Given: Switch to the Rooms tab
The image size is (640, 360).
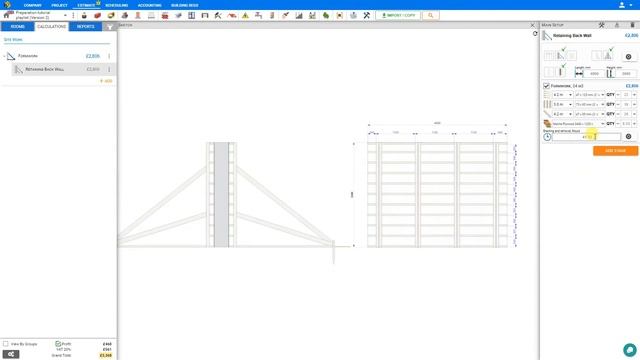Looking at the screenshot, I should [18, 27].
